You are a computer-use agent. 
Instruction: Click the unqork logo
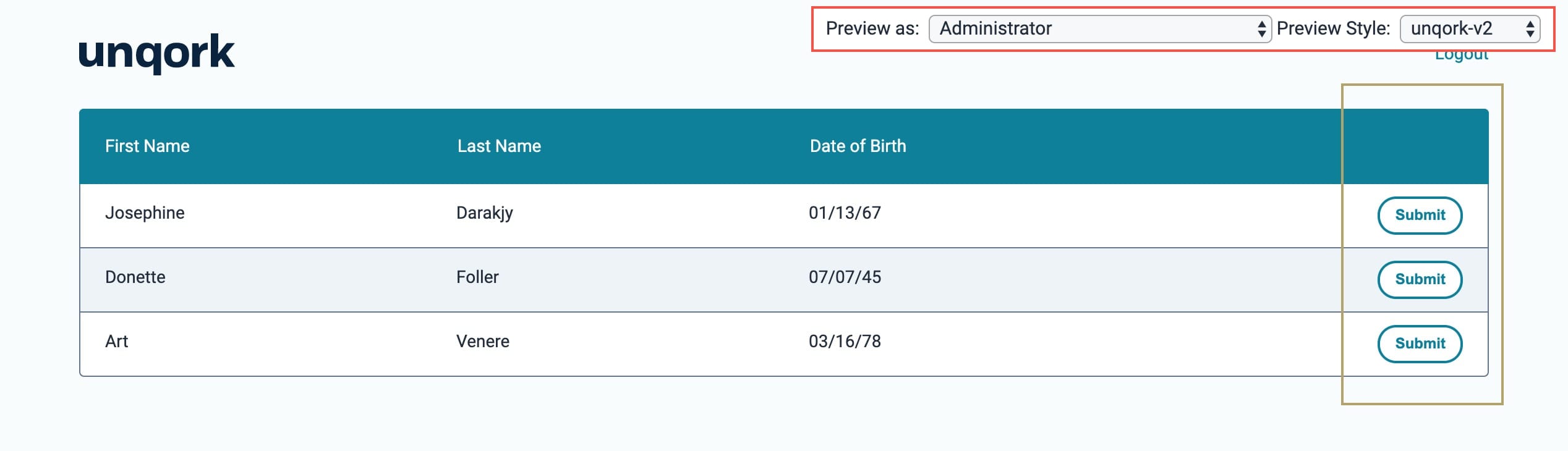point(156,53)
